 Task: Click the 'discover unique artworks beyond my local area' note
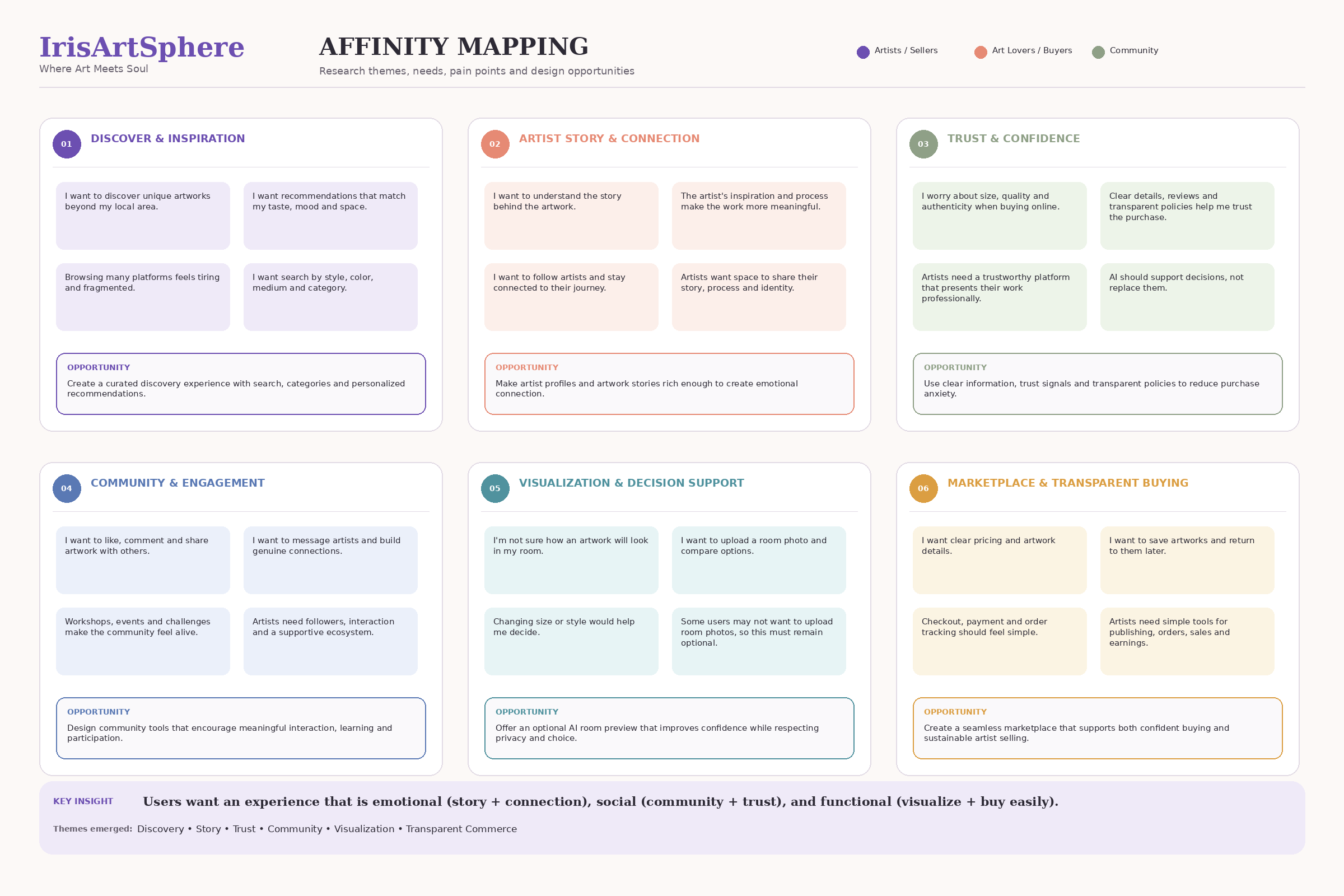click(x=143, y=216)
